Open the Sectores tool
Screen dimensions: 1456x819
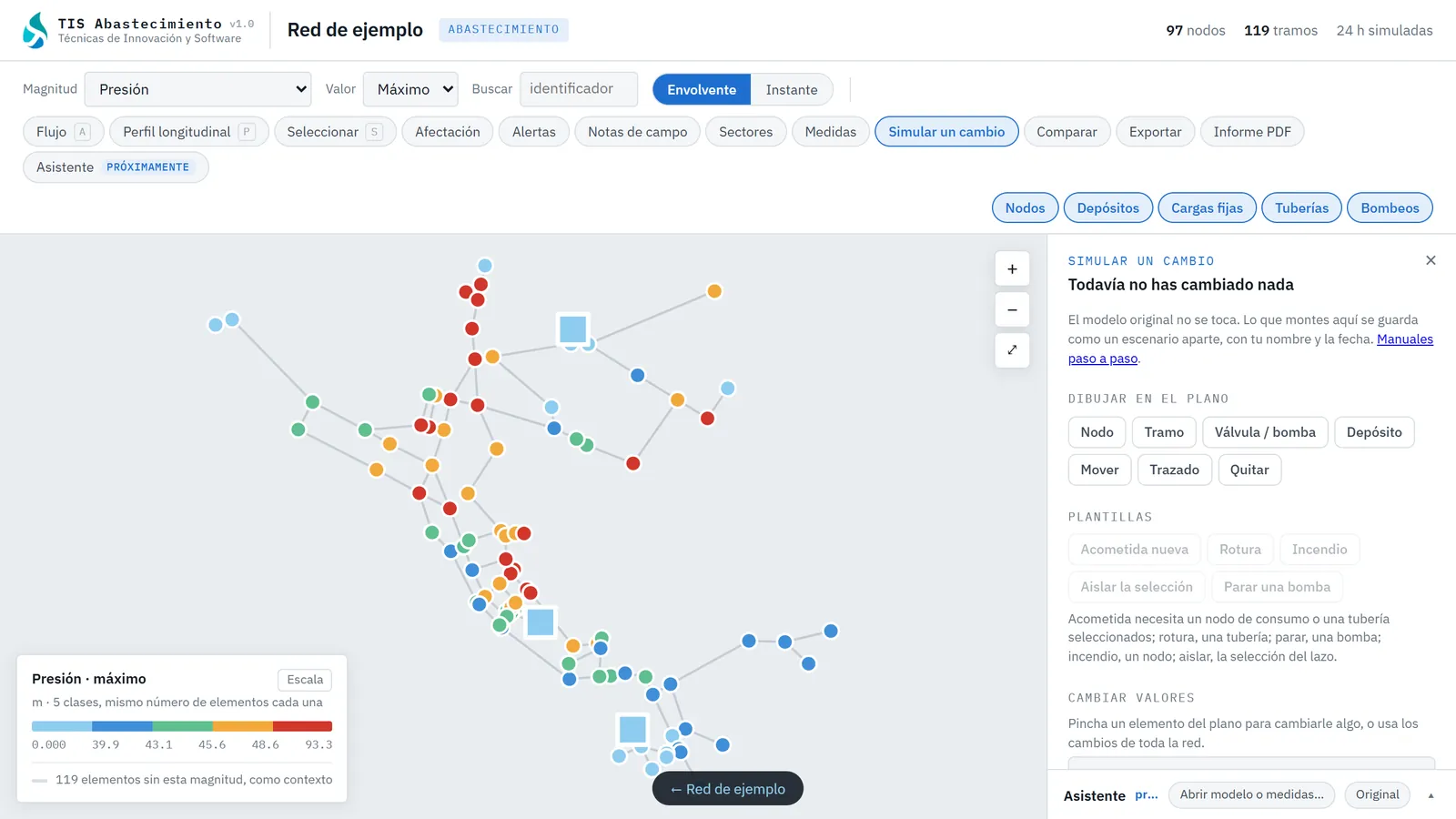(x=745, y=132)
